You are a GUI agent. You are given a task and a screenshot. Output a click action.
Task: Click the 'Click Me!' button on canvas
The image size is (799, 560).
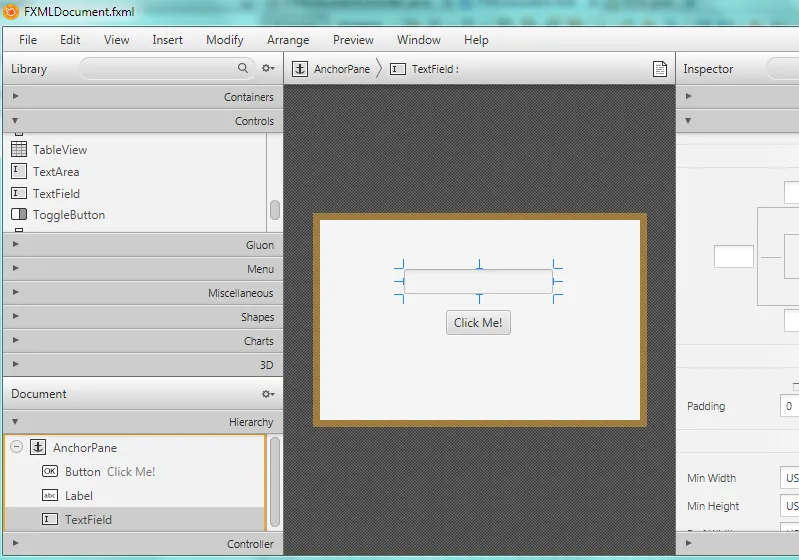point(478,323)
